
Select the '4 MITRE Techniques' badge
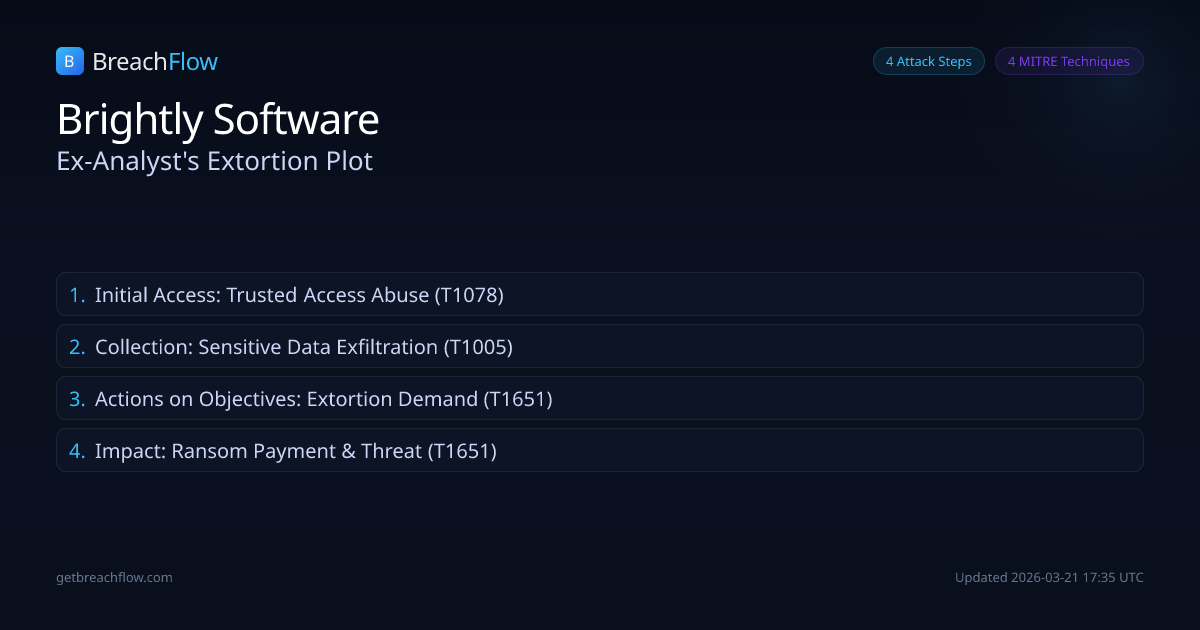[1068, 61]
